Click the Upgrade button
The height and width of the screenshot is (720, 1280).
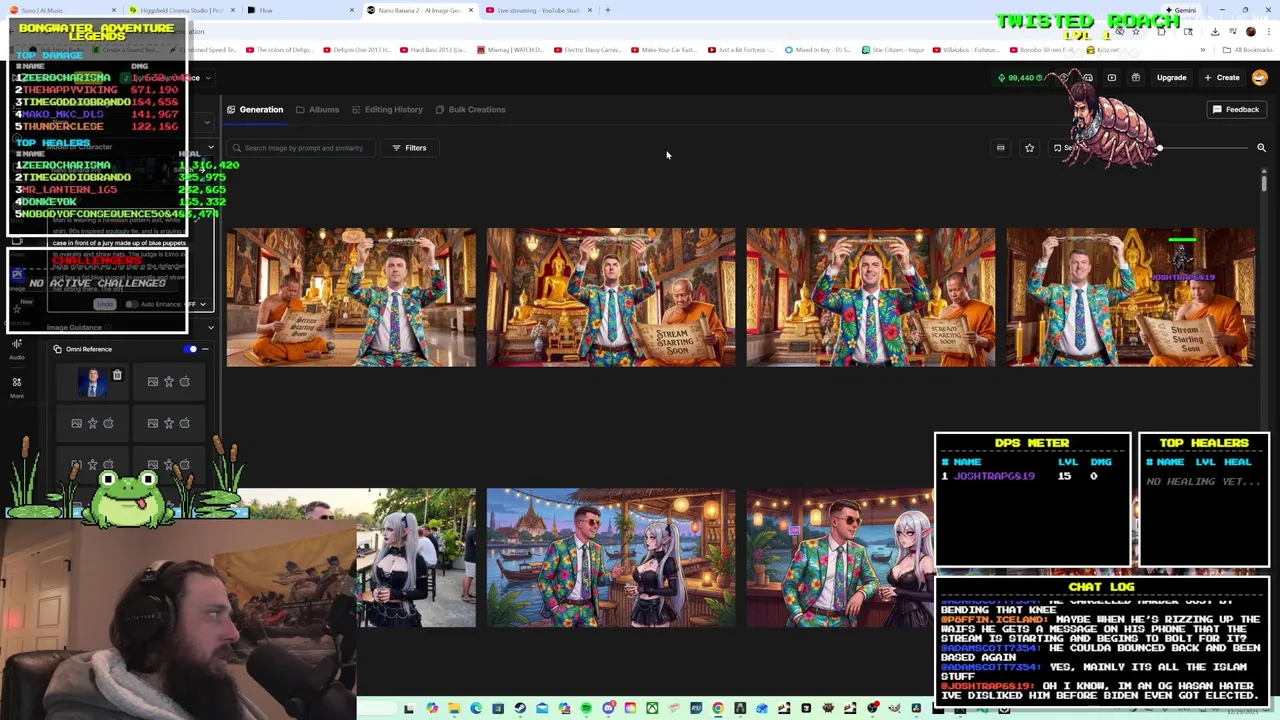point(1171,77)
